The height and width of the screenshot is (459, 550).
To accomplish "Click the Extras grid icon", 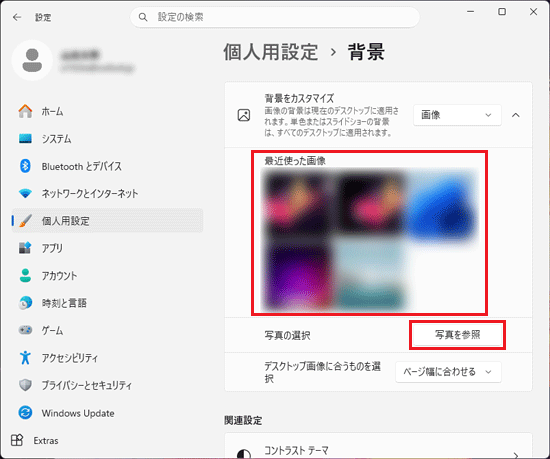I will coord(17,440).
